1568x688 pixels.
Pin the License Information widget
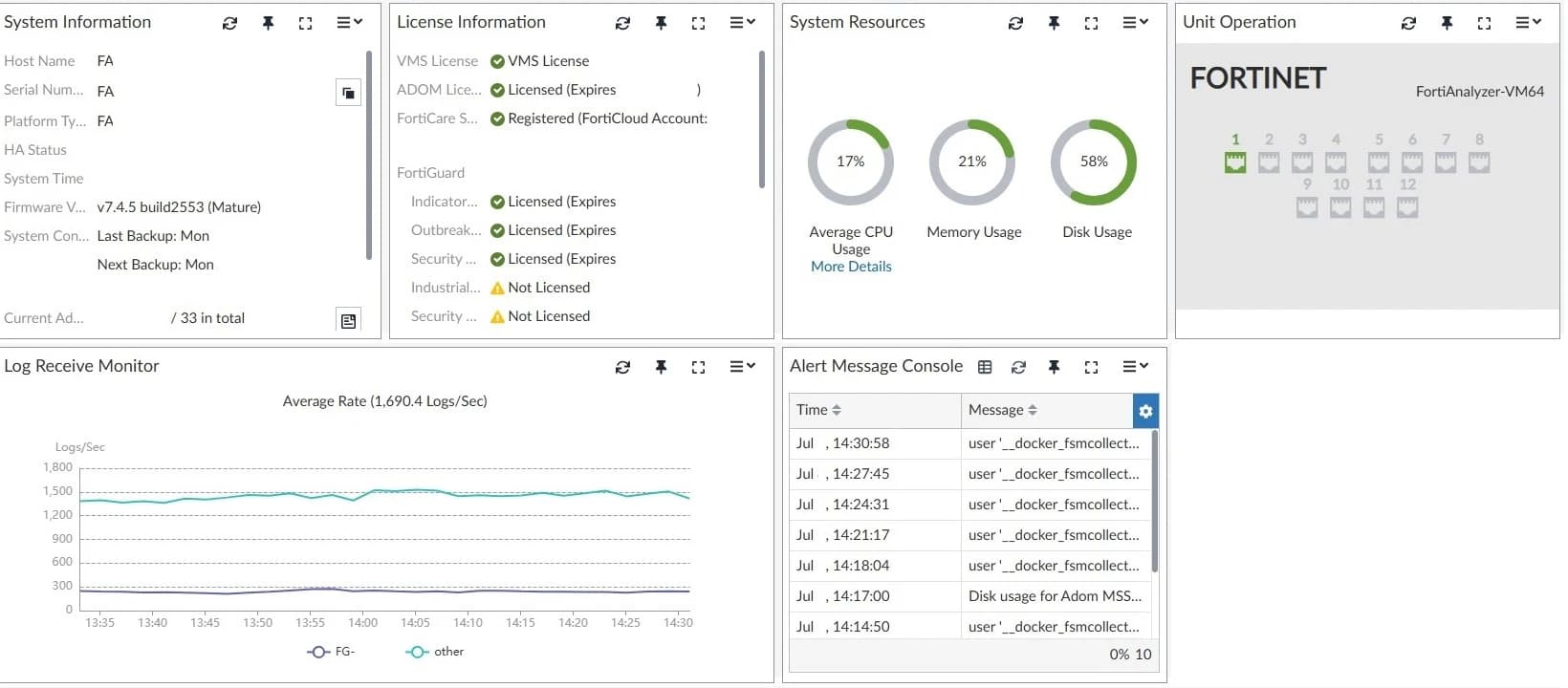pos(661,23)
